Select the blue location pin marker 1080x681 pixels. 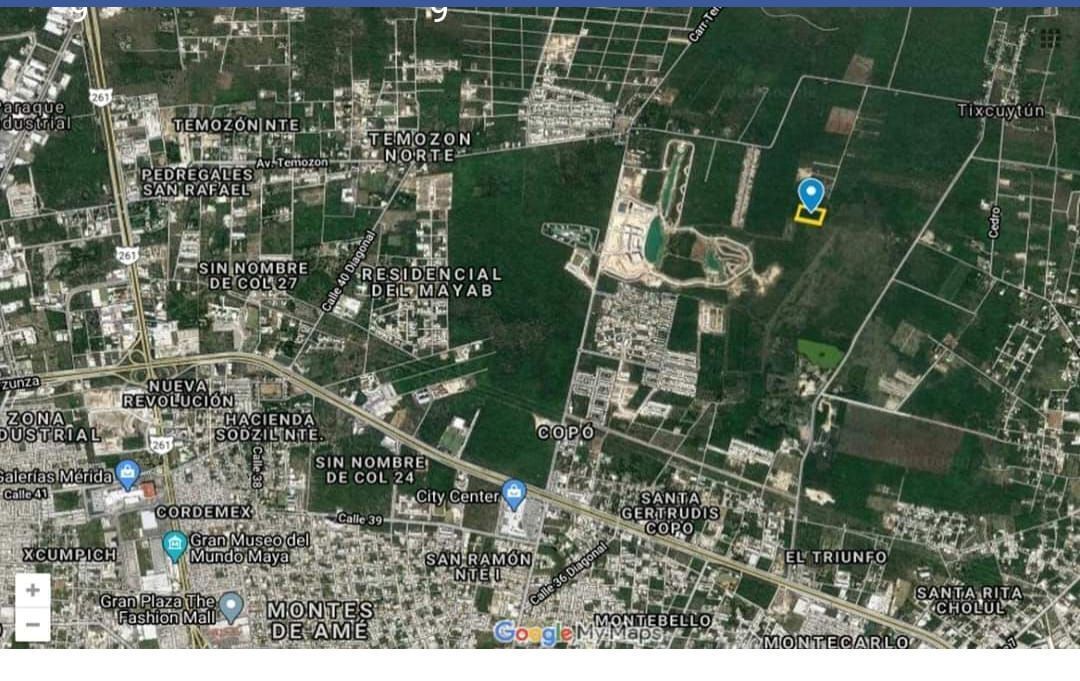click(x=811, y=195)
